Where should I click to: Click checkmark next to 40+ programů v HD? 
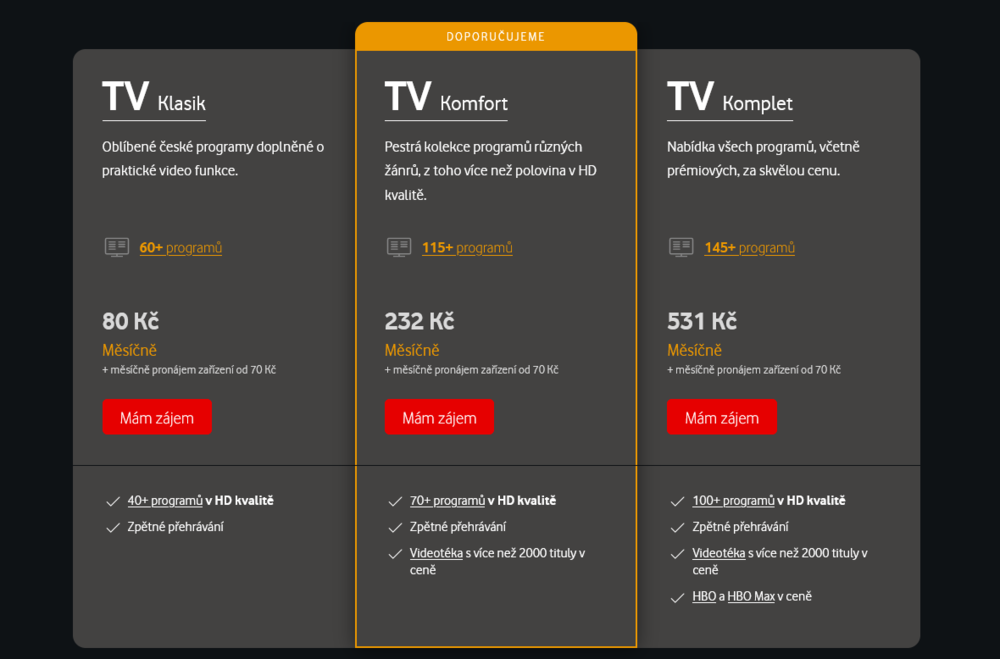click(113, 501)
